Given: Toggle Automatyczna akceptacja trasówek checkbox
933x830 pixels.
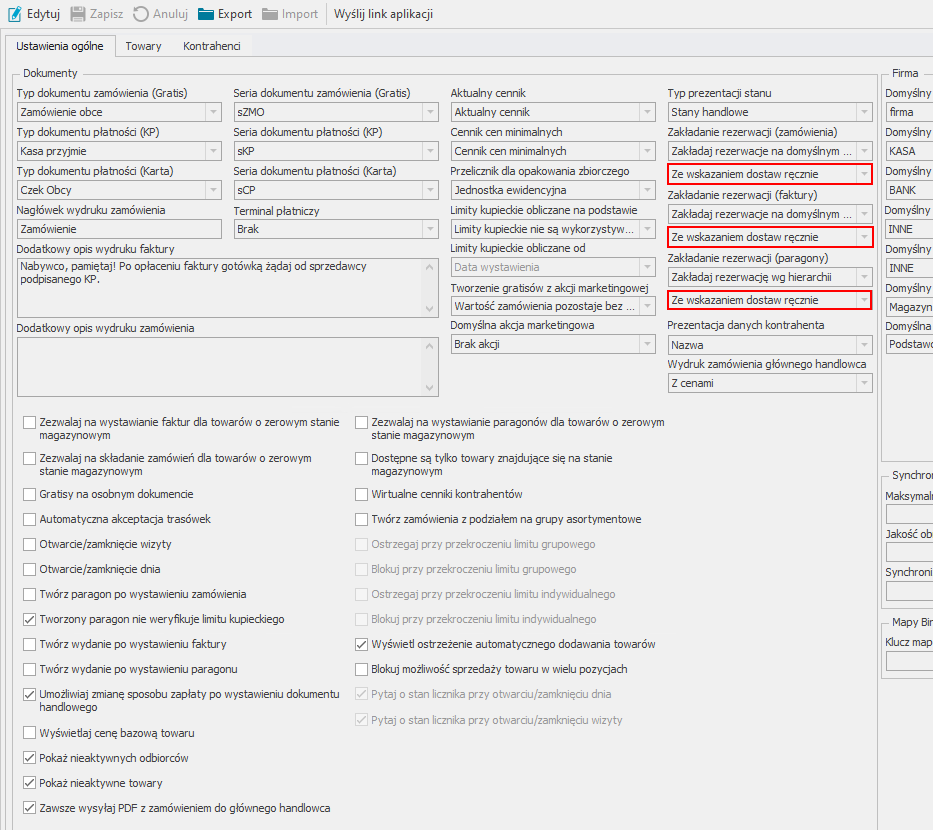Looking at the screenshot, I should pyautogui.click(x=29, y=519).
